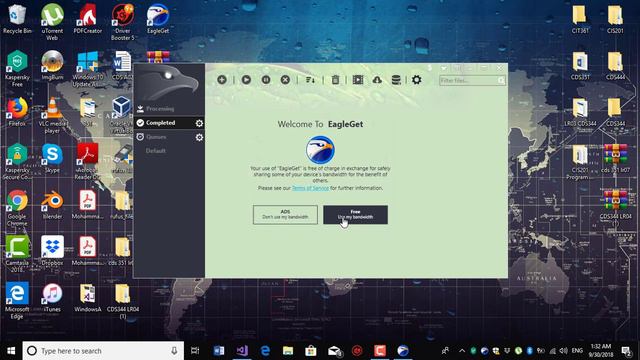The height and width of the screenshot is (360, 640).
Task: Open iTunes desktop shortcut
Action: click(52, 298)
